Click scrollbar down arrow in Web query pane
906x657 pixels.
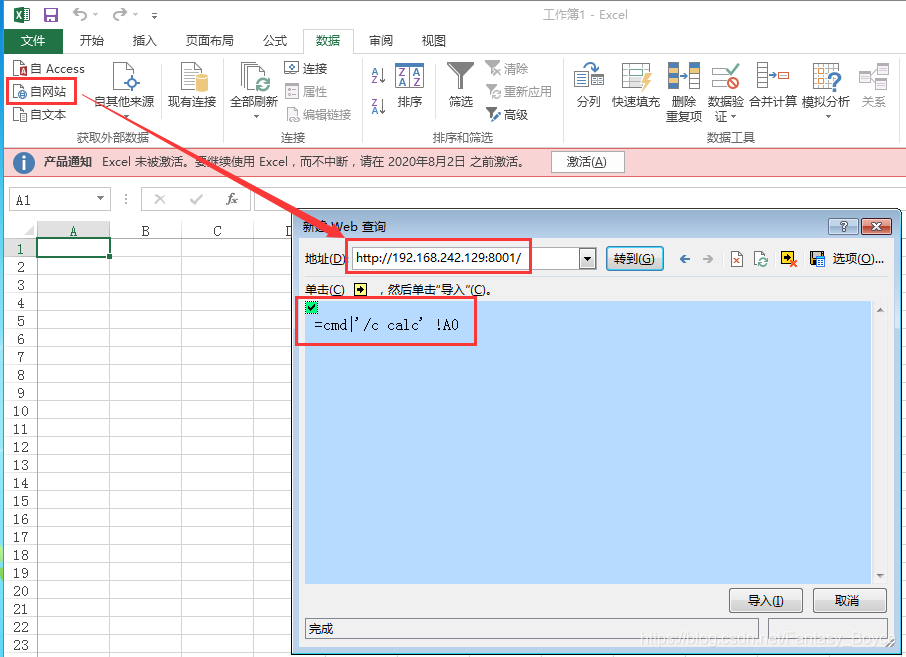pyautogui.click(x=880, y=576)
